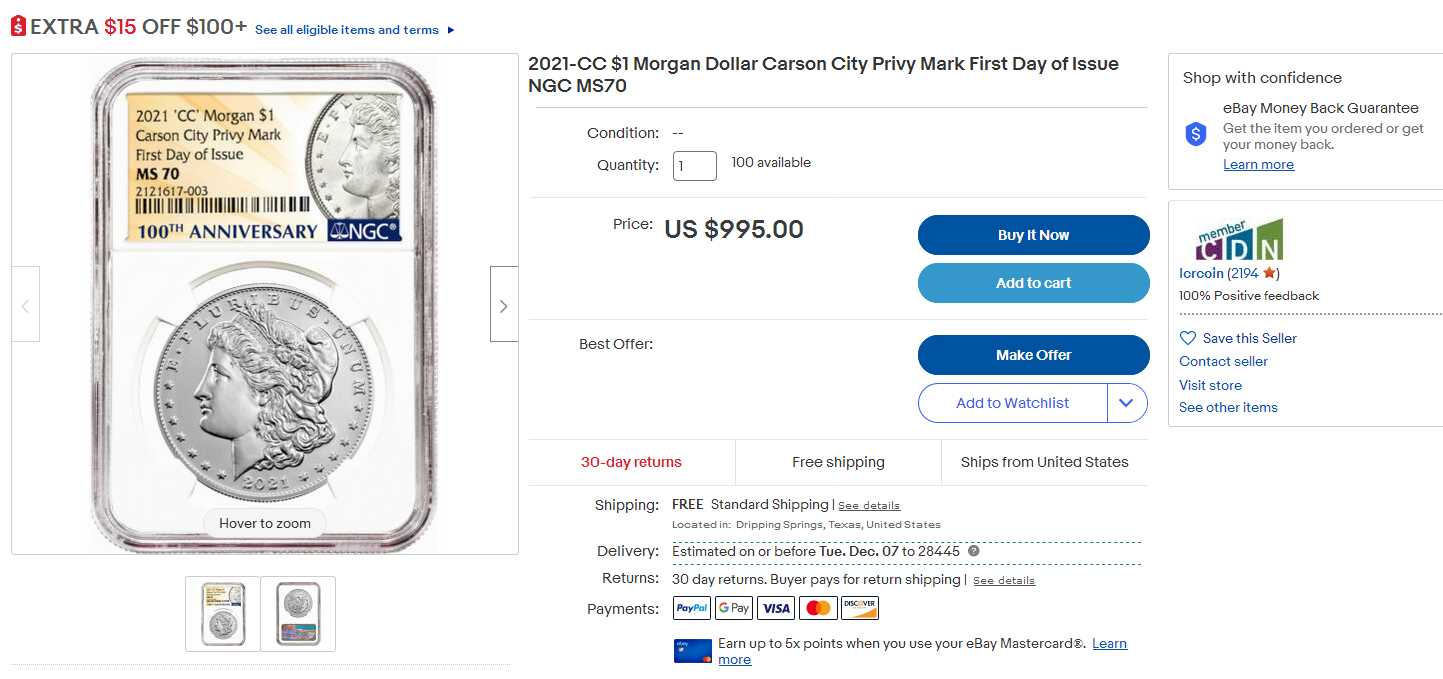Click the Add to cart button
Screen dimensions: 1443x679
1033,283
